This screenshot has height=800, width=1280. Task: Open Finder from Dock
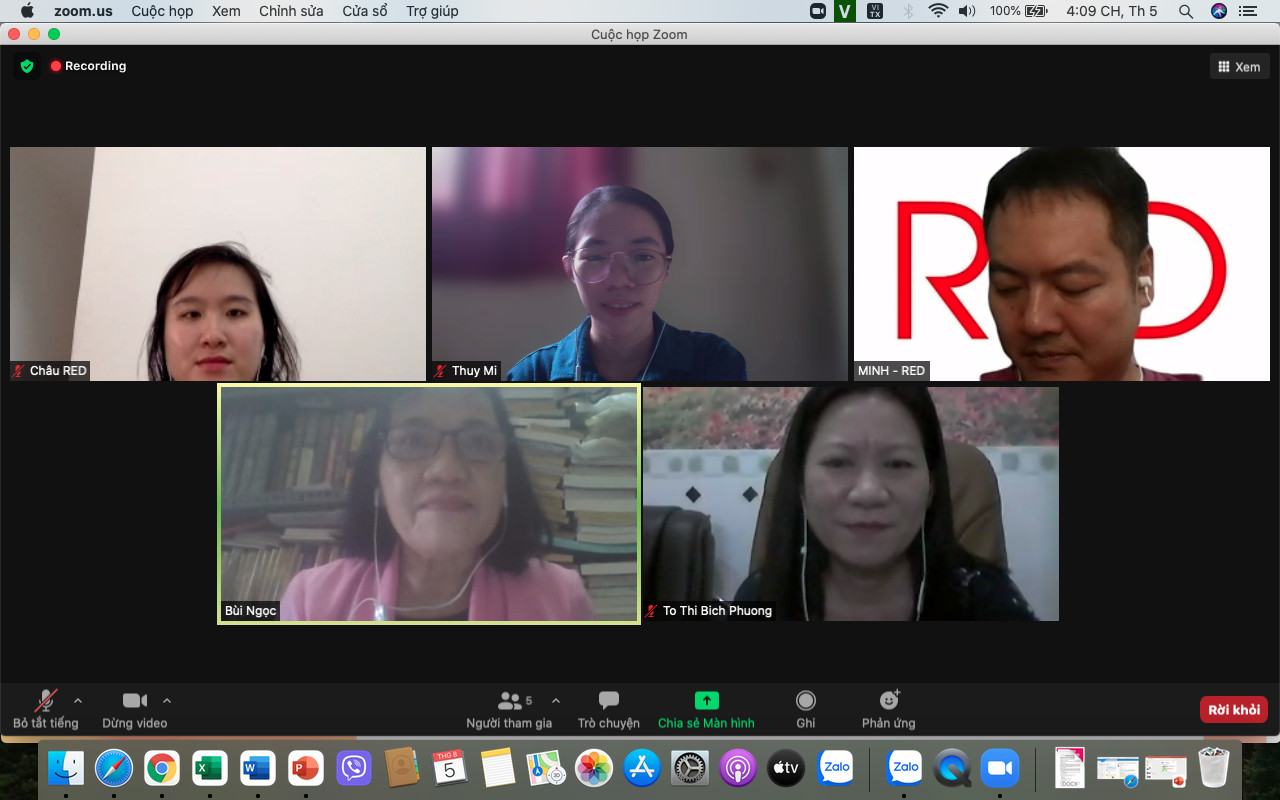tap(66, 768)
